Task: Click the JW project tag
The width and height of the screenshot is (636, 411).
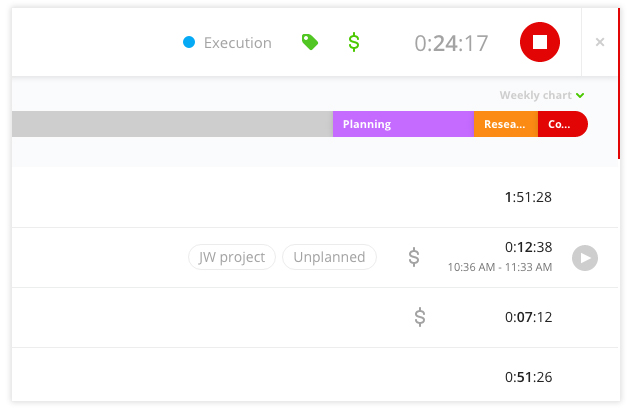Action: coord(232,257)
